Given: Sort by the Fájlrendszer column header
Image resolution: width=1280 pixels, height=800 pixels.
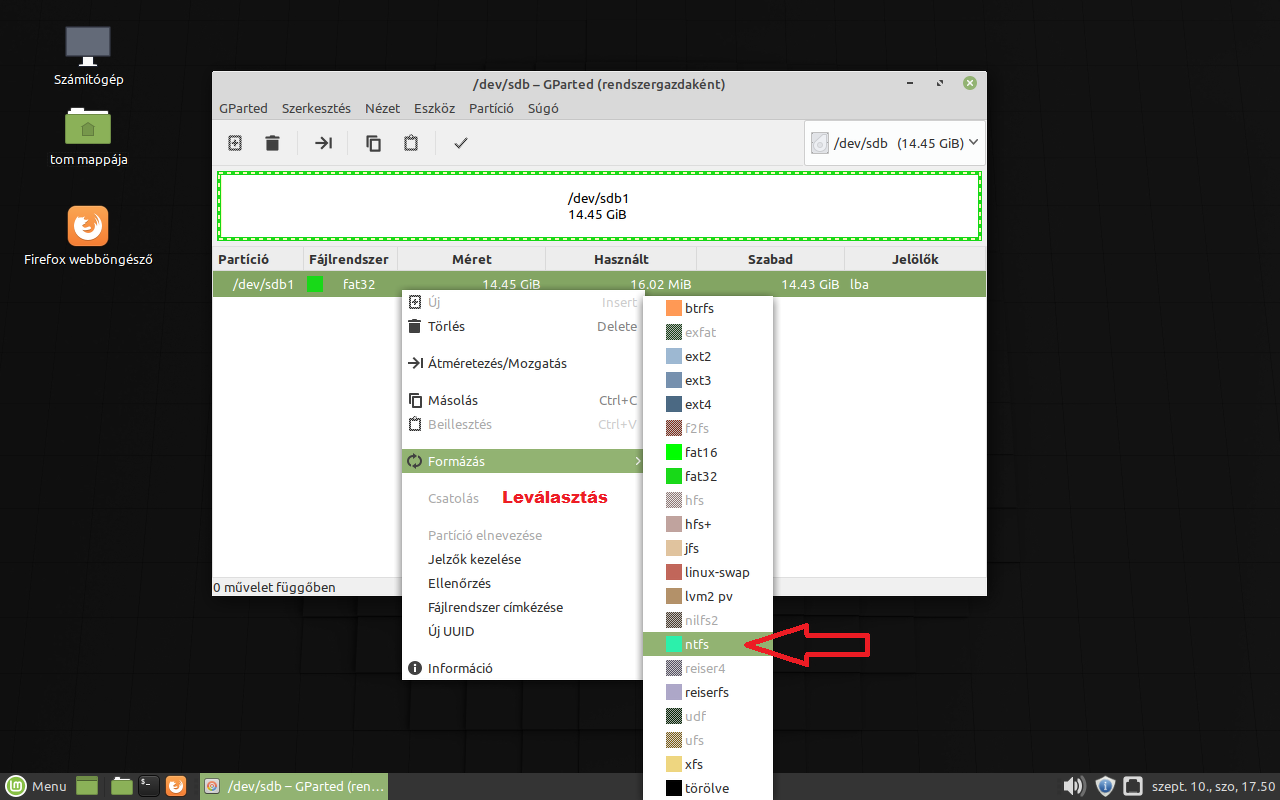Looking at the screenshot, I should point(350,259).
